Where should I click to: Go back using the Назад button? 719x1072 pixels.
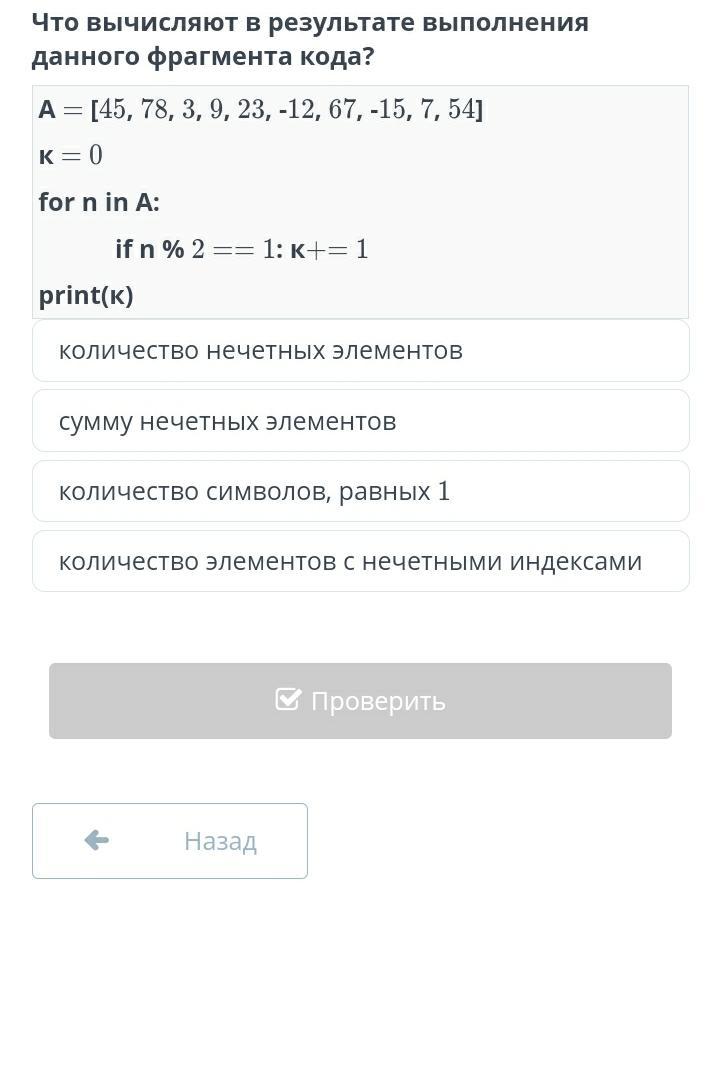click(170, 841)
